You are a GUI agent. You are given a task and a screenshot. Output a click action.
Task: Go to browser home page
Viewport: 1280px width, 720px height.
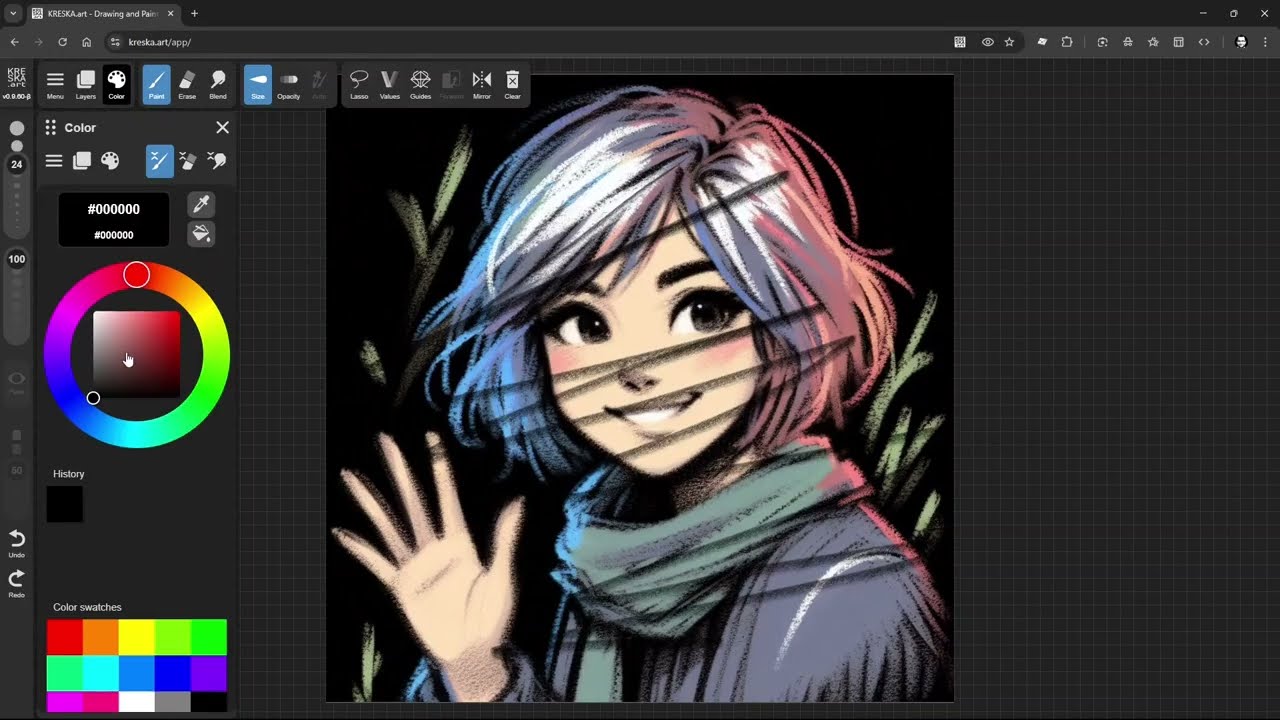(x=87, y=42)
